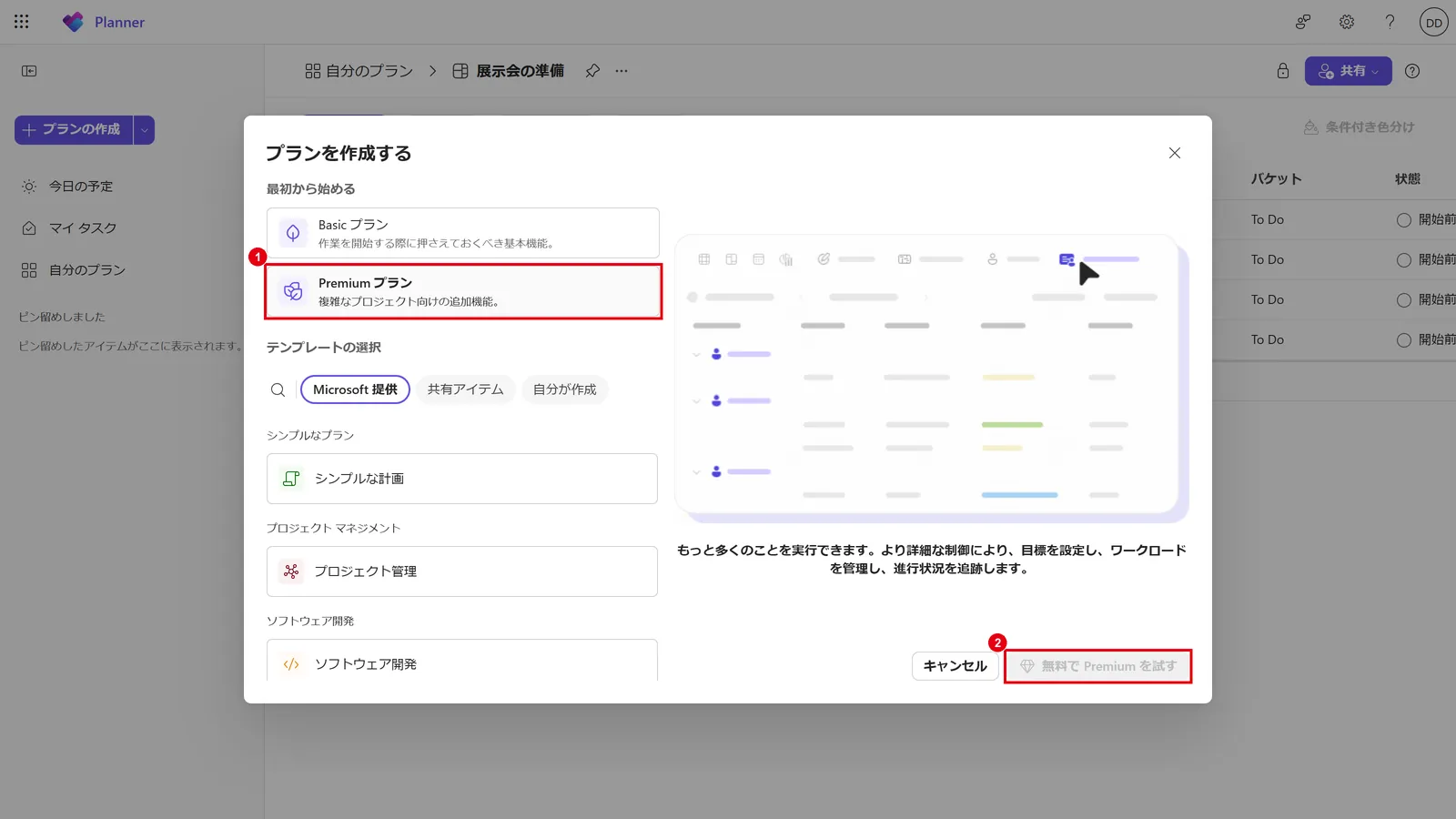Select the Premium プラン option

[x=462, y=291]
